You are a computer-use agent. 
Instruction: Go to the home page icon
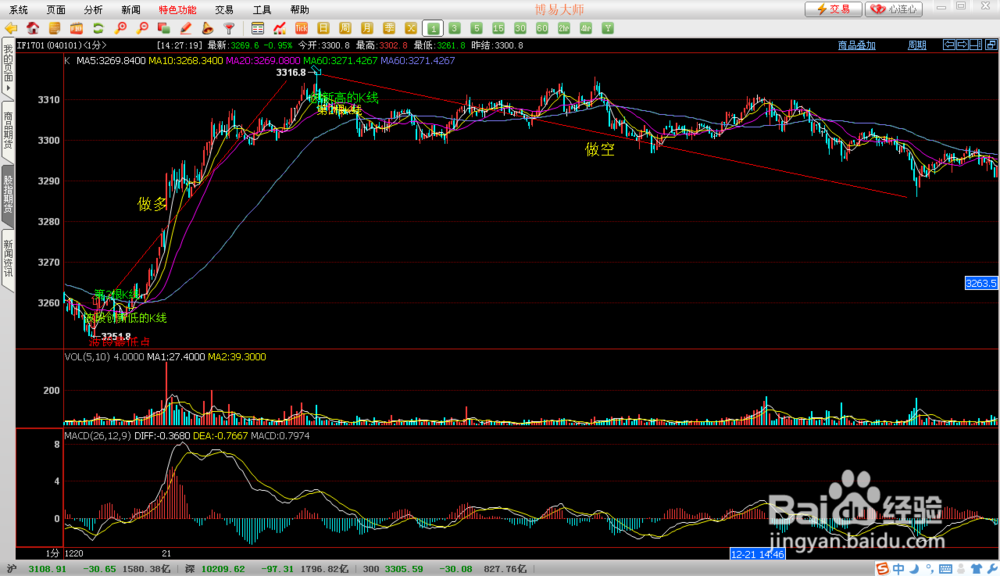33,28
